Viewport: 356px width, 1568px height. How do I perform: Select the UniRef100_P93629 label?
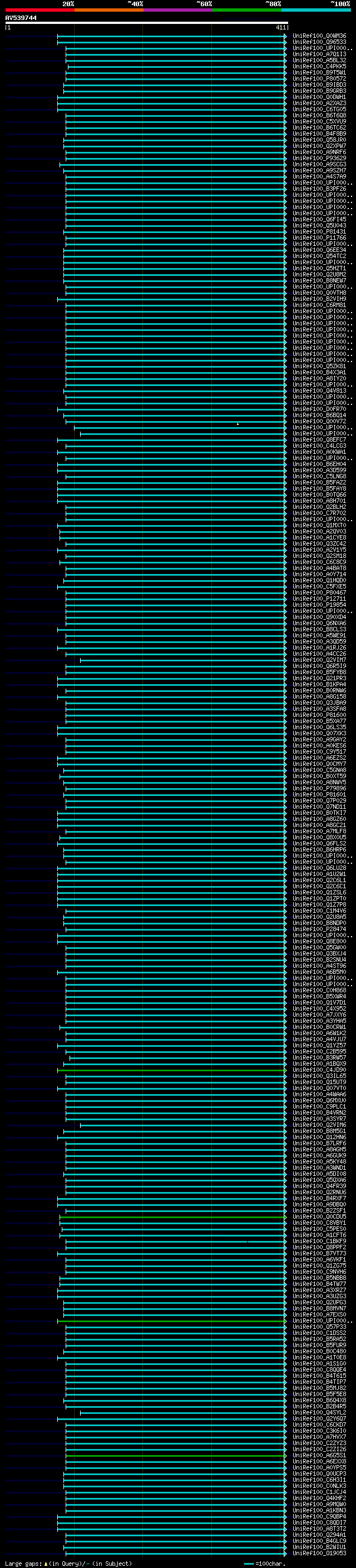point(319,159)
